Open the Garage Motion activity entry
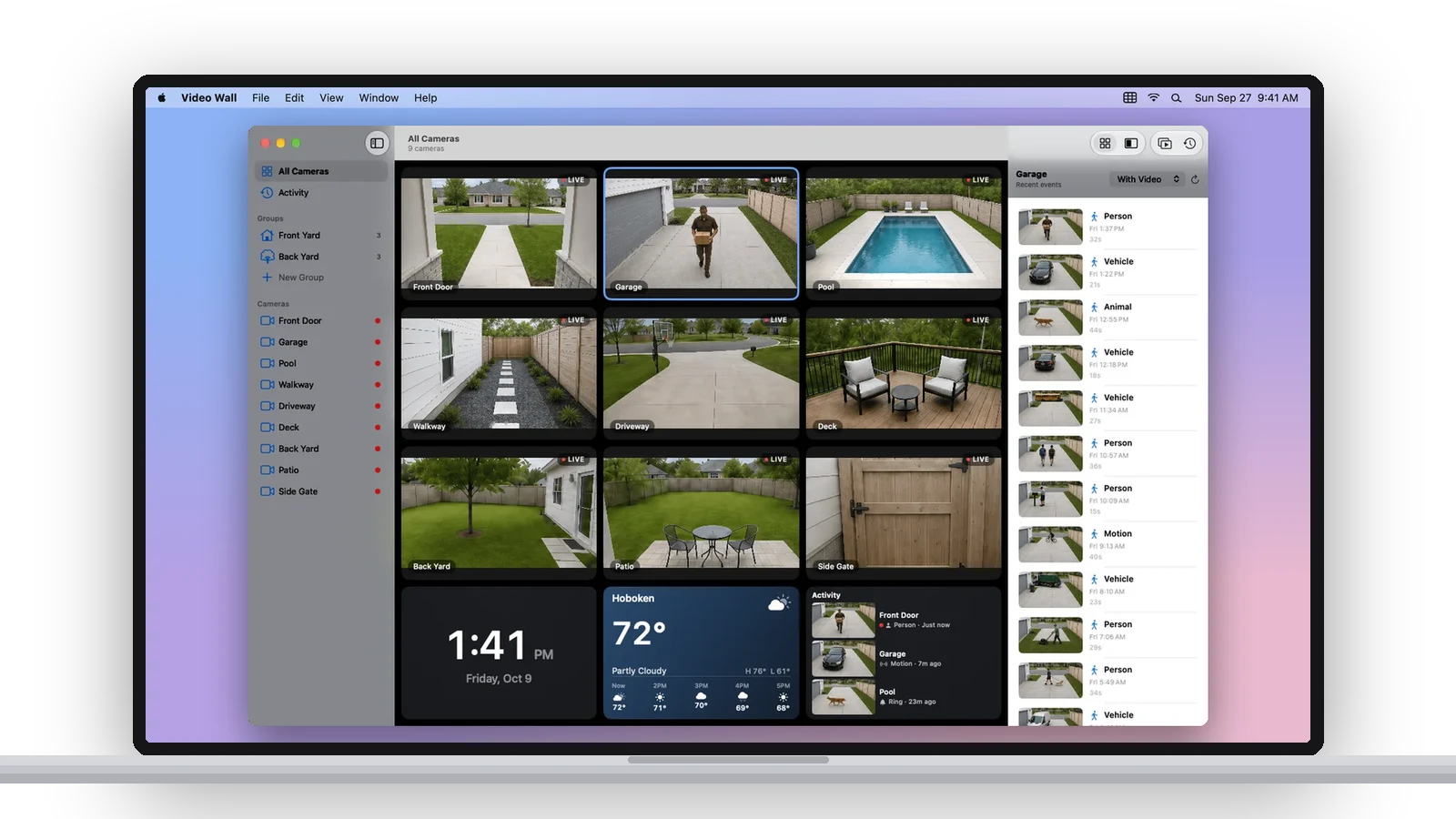The height and width of the screenshot is (819, 1456). [905, 658]
